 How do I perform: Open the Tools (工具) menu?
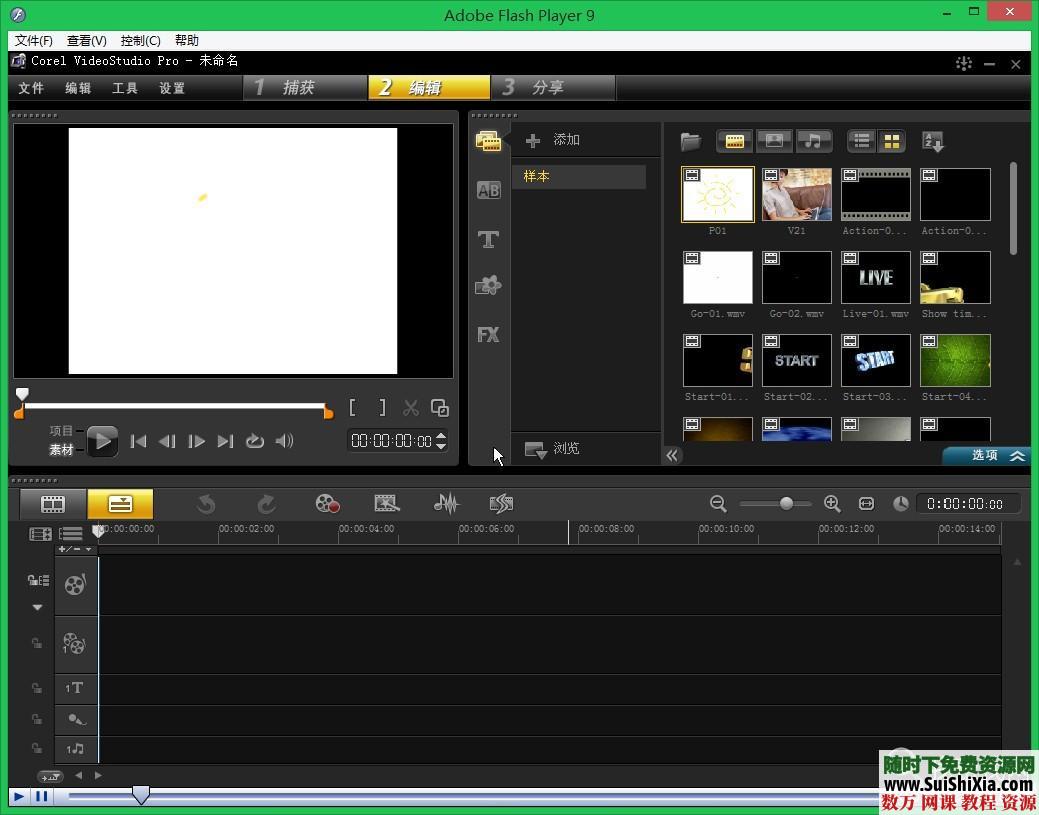[x=125, y=88]
